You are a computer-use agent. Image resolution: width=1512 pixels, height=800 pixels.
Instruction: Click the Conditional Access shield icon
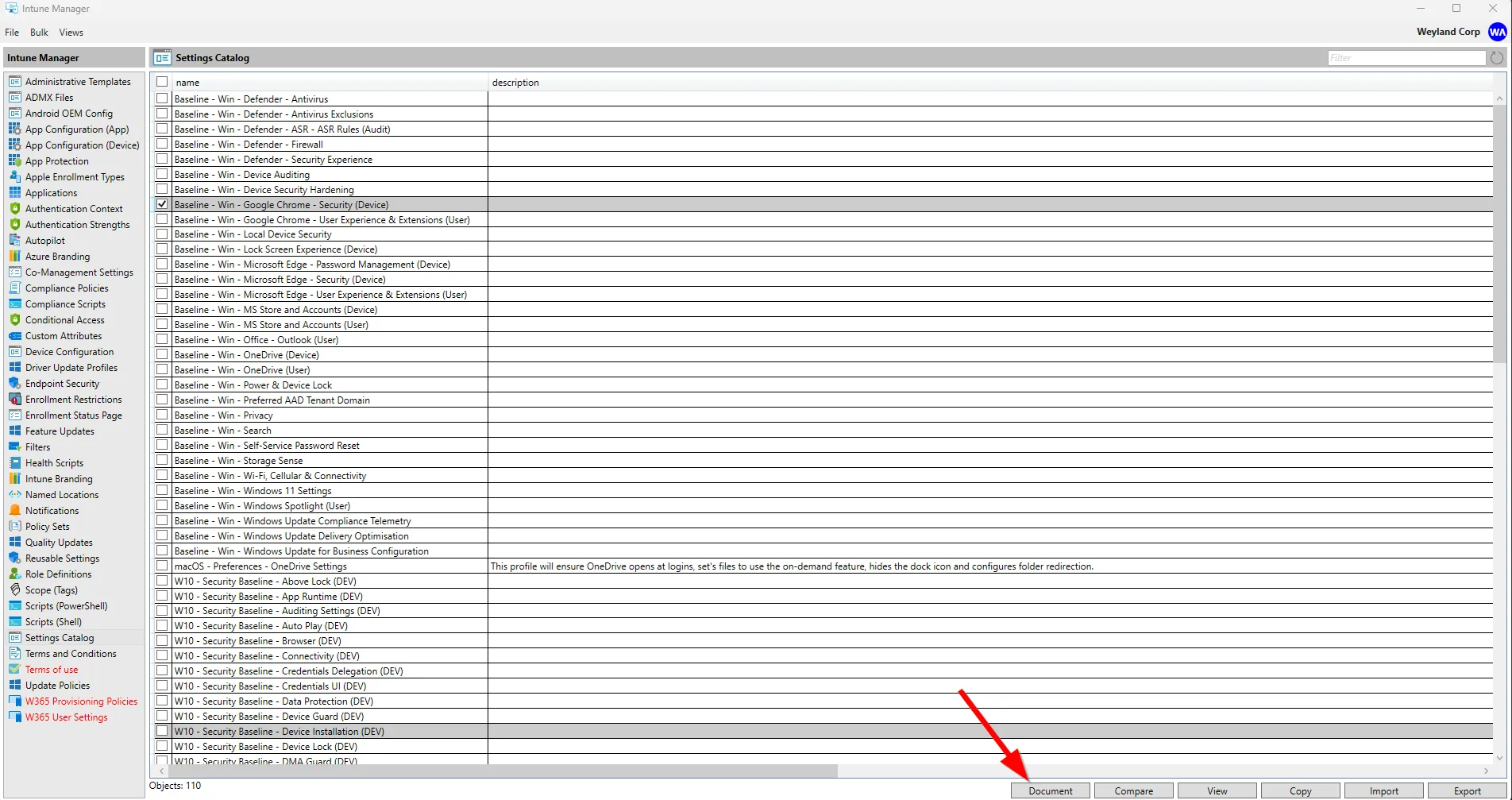coord(14,320)
